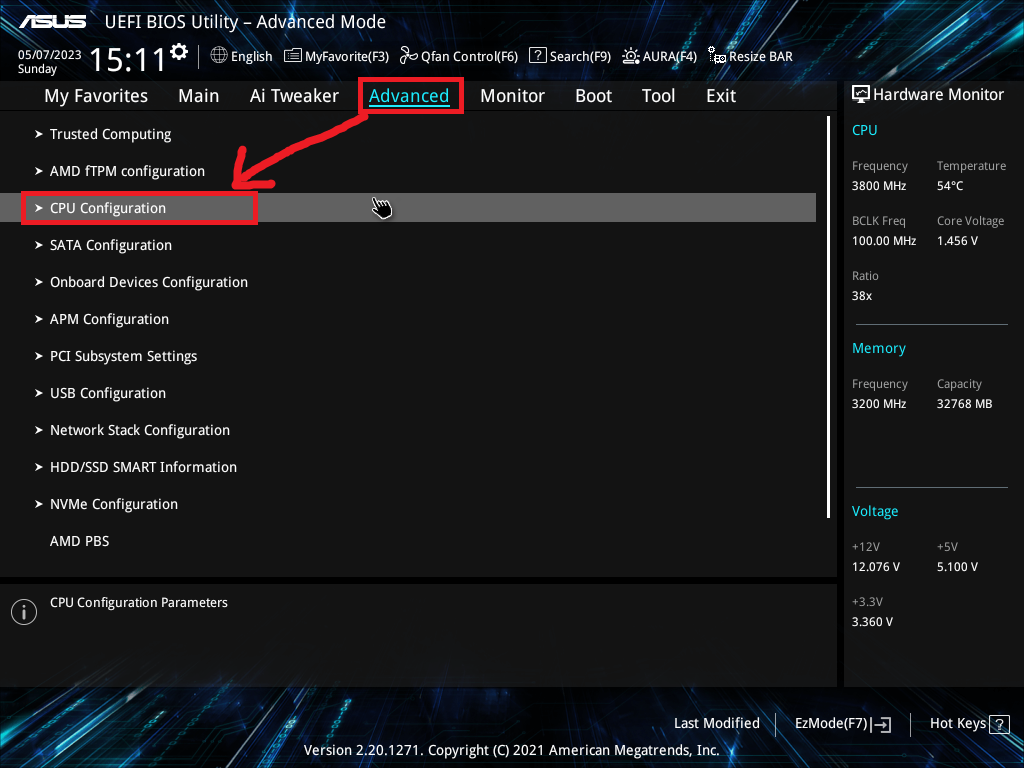Click Last Modified
This screenshot has width=1024, height=768.
716,724
